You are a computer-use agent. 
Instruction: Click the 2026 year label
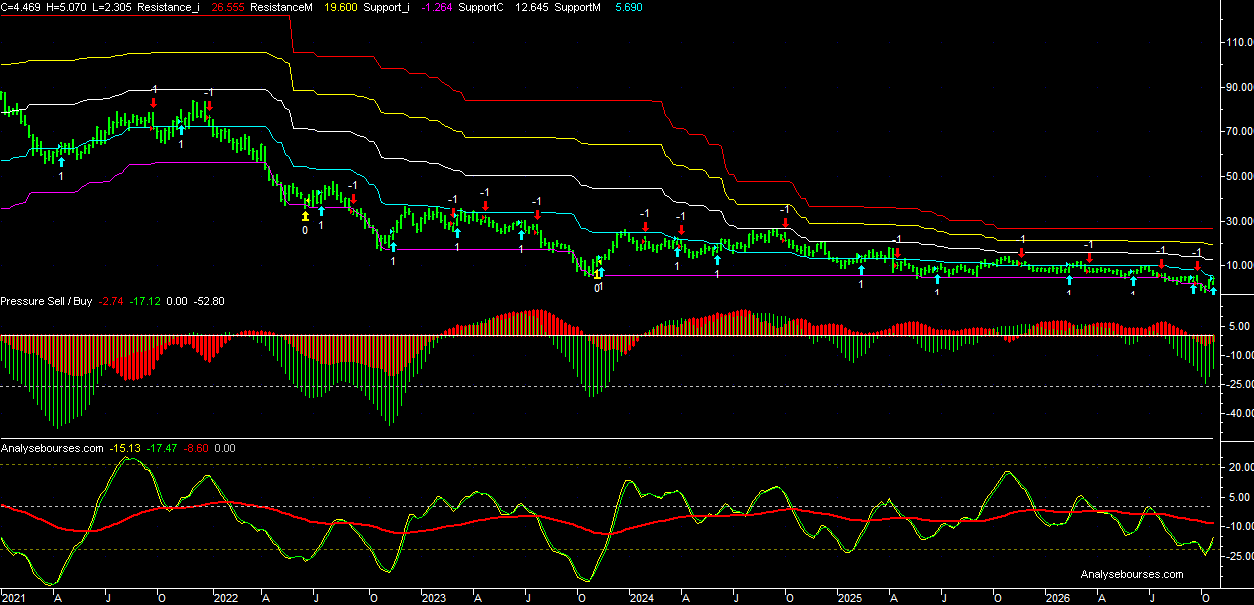pos(1057,598)
